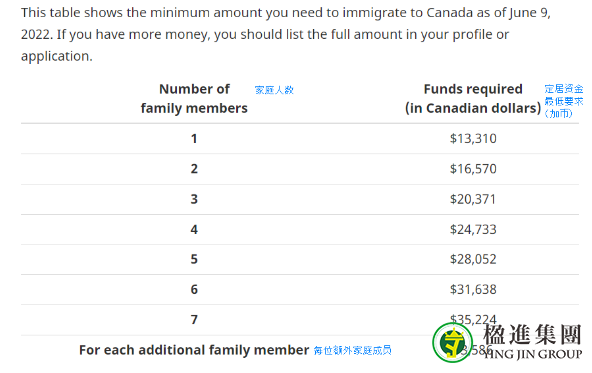Select the family members row number 4
Screen dimensions: 592x373
pyautogui.click(x=194, y=229)
